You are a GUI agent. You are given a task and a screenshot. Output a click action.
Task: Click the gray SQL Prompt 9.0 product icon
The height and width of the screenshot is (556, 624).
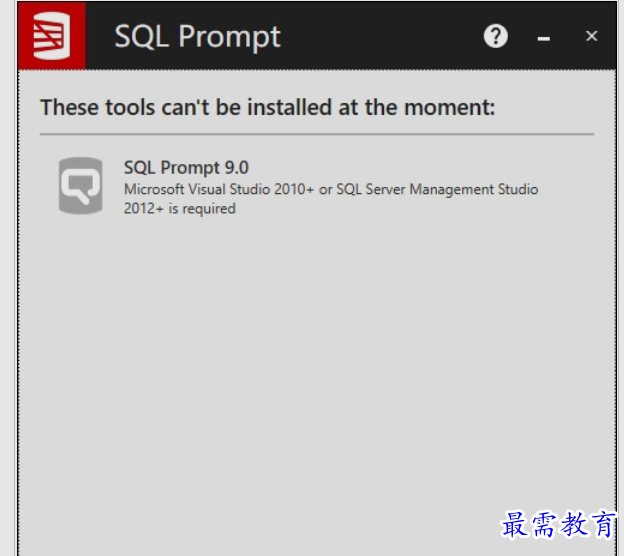pos(80,185)
